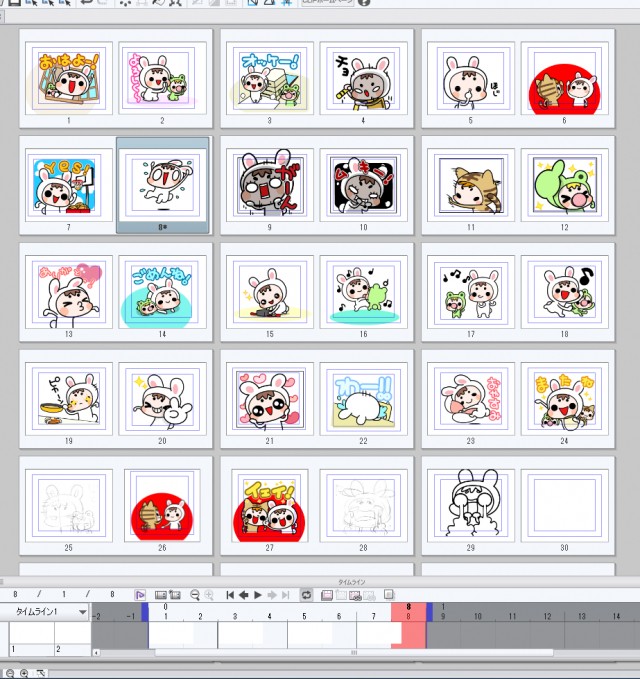Zoom out the timeline view
Image resolution: width=640 pixels, height=679 pixels.
(195, 595)
